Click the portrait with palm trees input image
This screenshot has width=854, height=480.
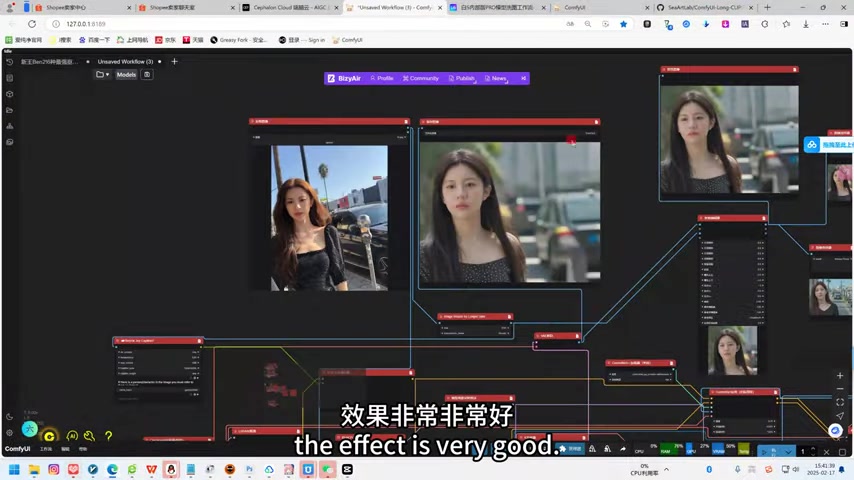[330, 218]
